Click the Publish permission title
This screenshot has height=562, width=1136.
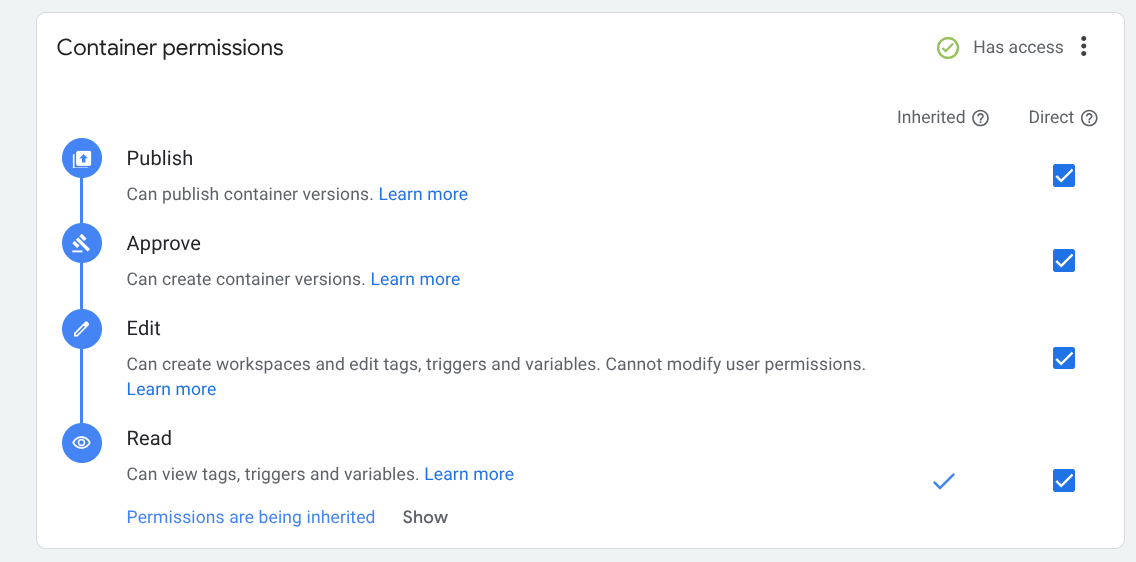(159, 158)
